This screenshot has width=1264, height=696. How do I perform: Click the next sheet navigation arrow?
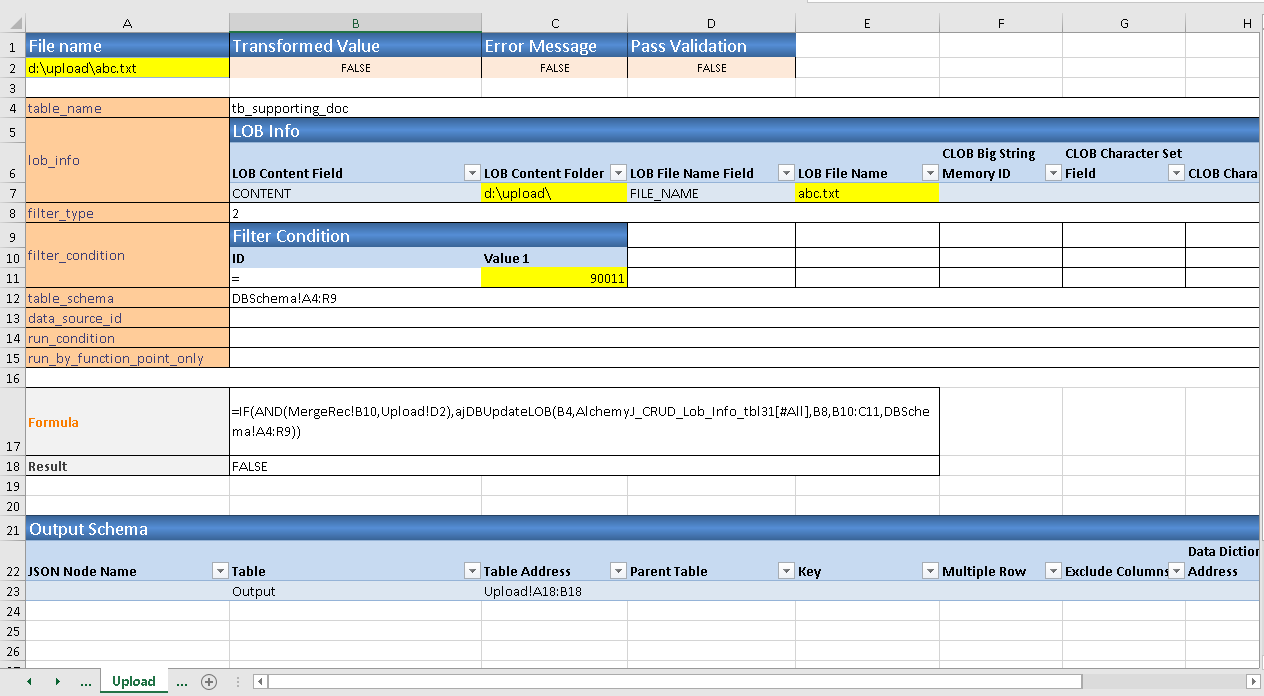click(x=57, y=681)
